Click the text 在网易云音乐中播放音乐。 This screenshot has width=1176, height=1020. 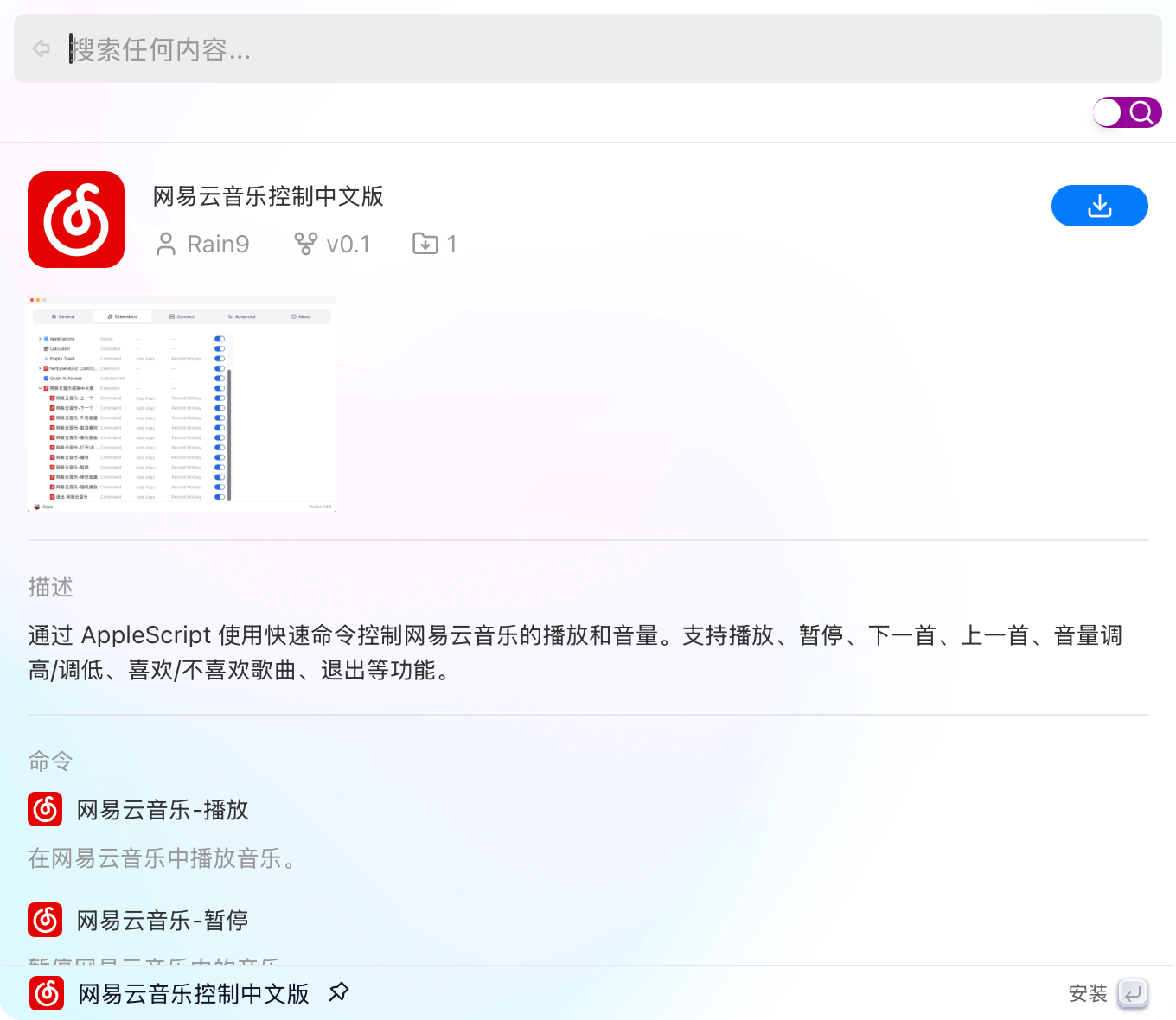[x=163, y=858]
